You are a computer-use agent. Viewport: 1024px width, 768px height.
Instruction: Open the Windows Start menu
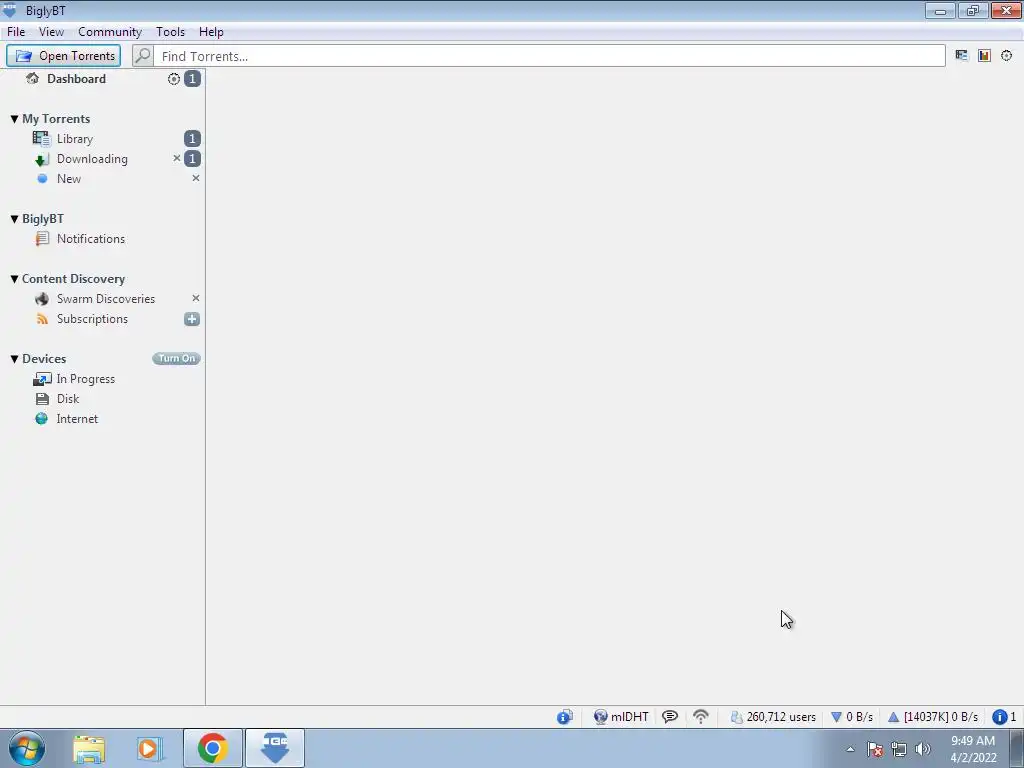27,748
